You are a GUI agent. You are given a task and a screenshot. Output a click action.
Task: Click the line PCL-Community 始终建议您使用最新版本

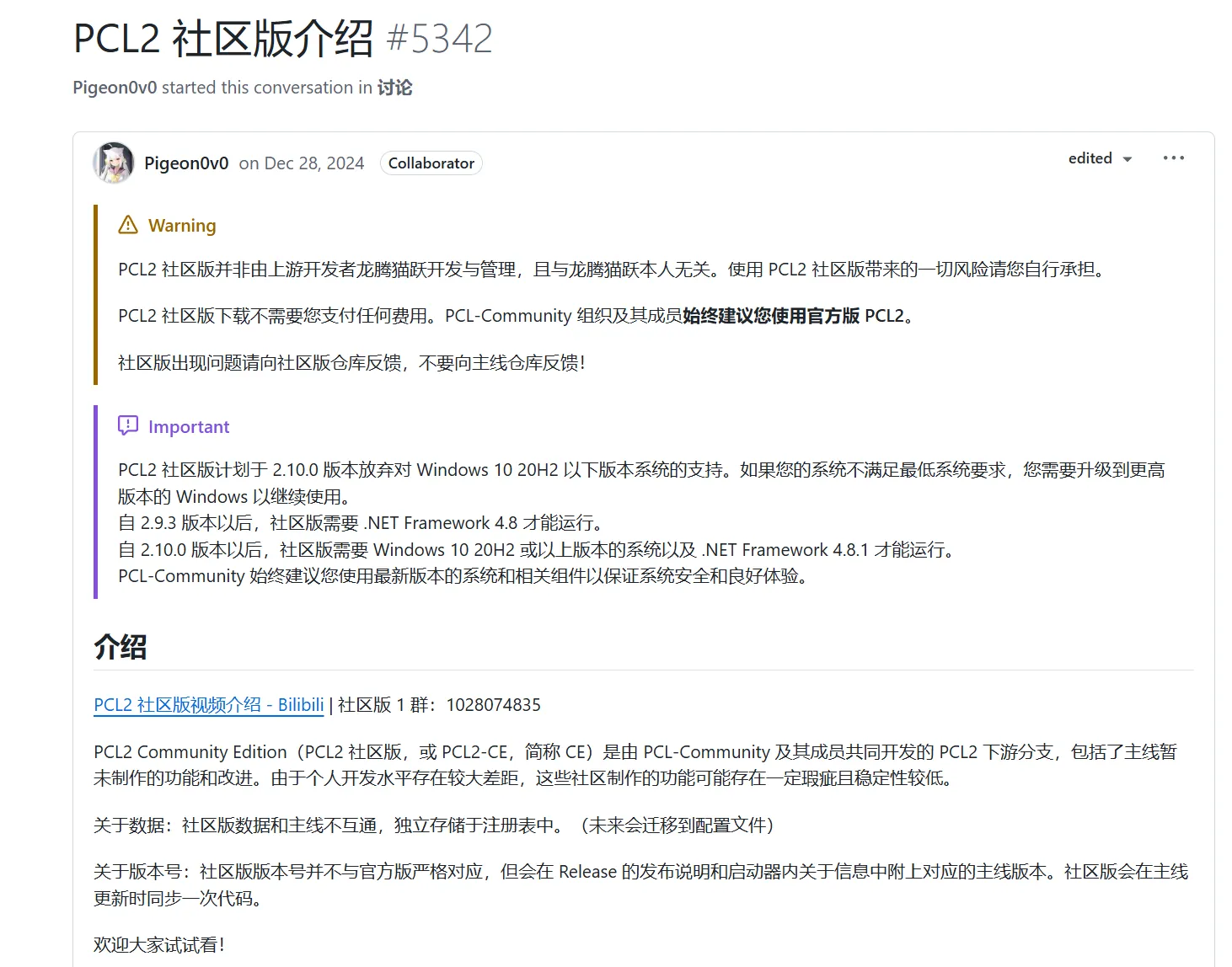[x=464, y=576]
